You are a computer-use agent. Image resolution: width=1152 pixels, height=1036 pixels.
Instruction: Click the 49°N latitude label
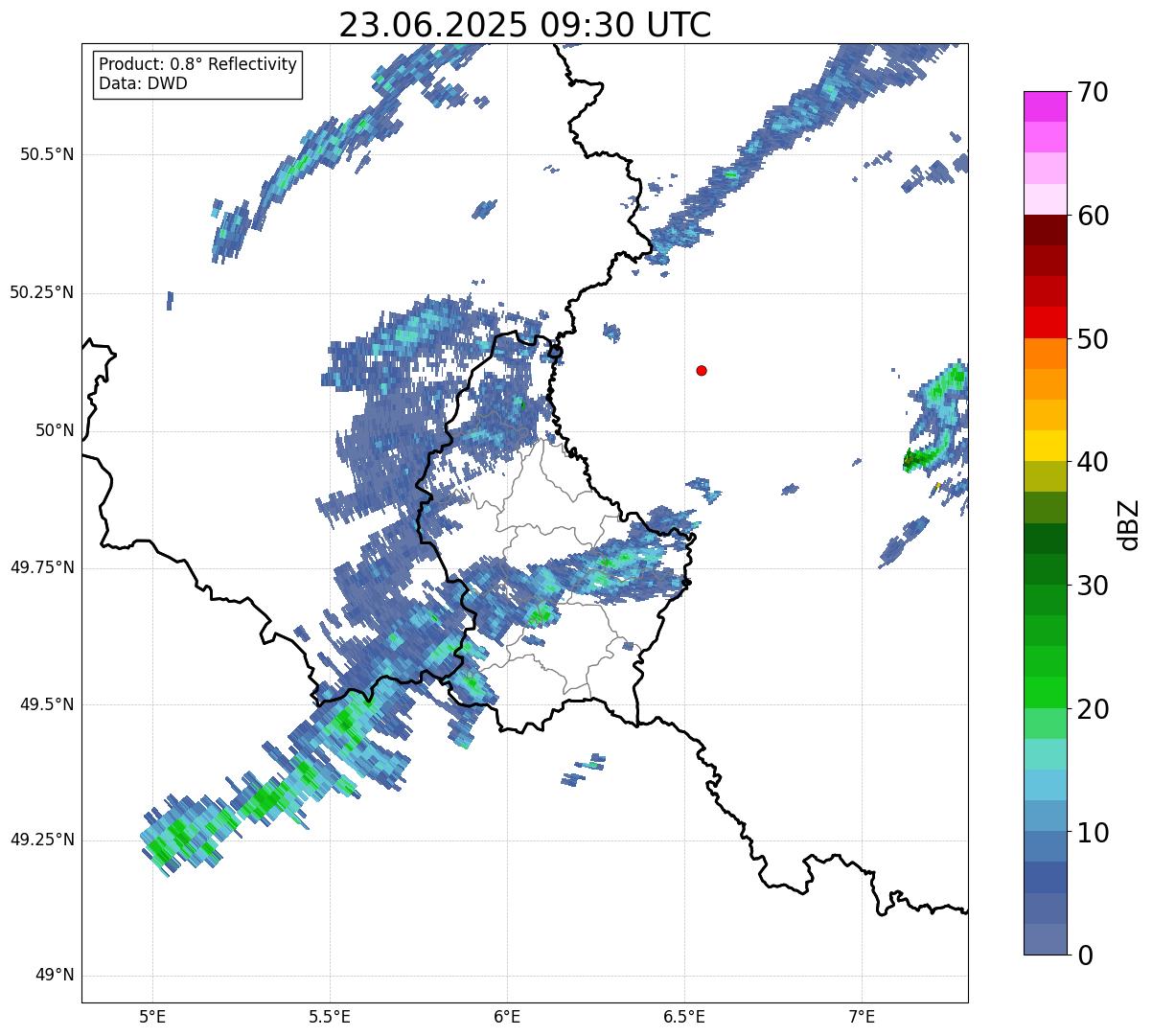[x=55, y=976]
